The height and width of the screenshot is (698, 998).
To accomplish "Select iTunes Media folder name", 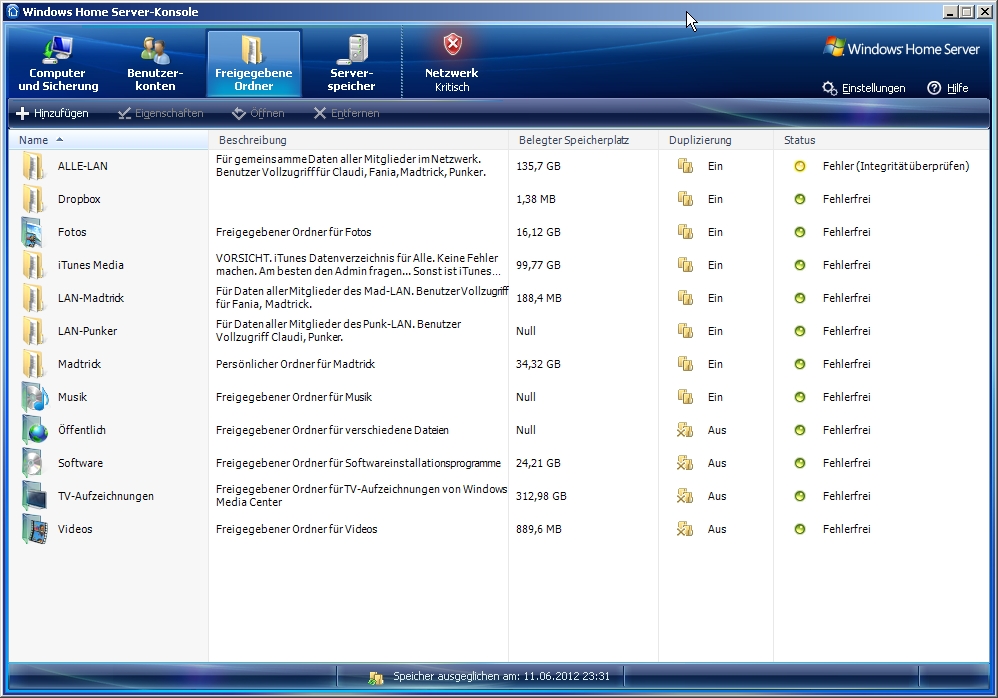I will tap(90, 265).
